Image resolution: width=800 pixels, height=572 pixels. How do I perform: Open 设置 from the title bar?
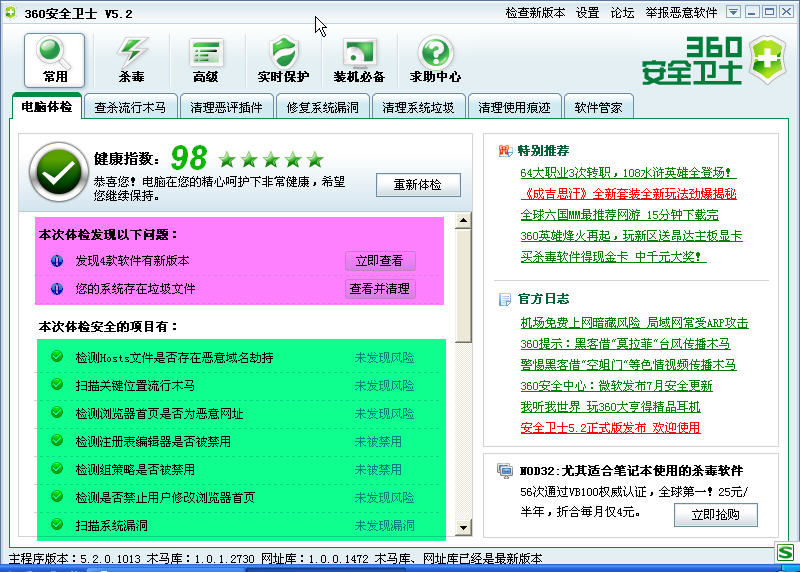[x=587, y=13]
